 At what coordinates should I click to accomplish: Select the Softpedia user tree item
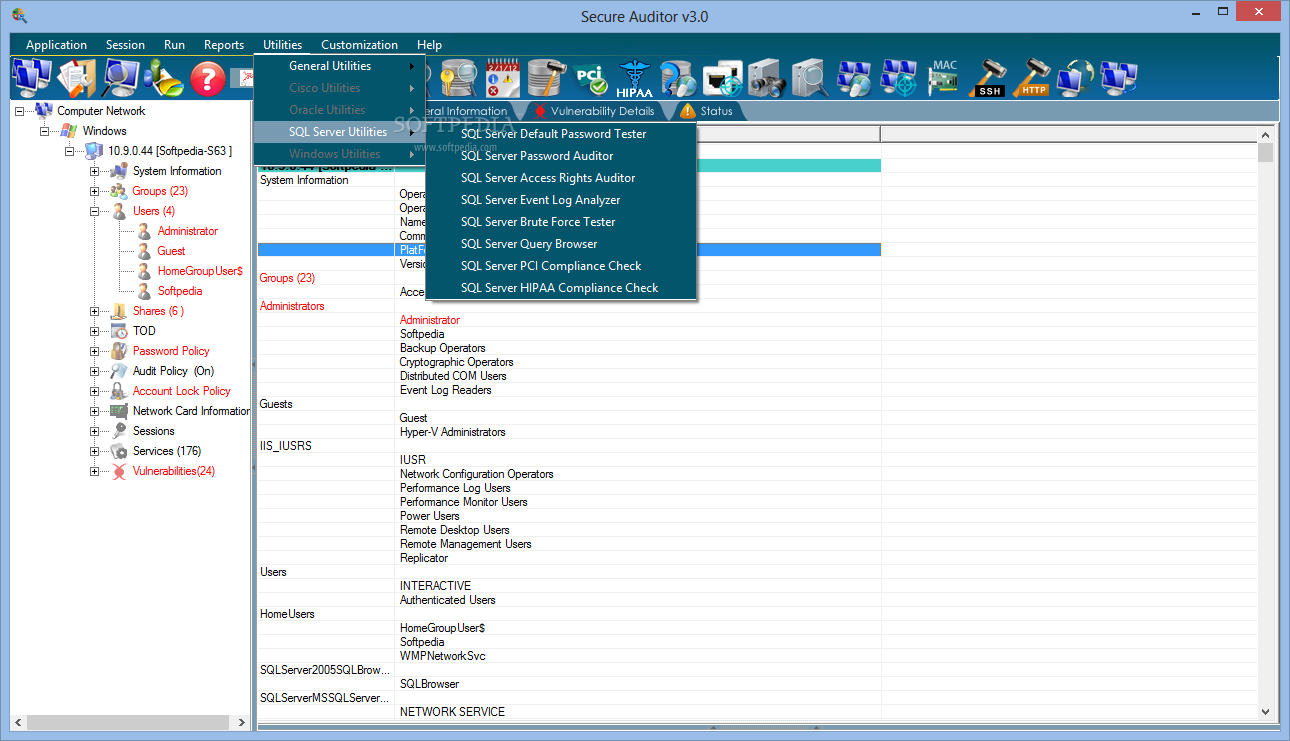pyautogui.click(x=180, y=291)
